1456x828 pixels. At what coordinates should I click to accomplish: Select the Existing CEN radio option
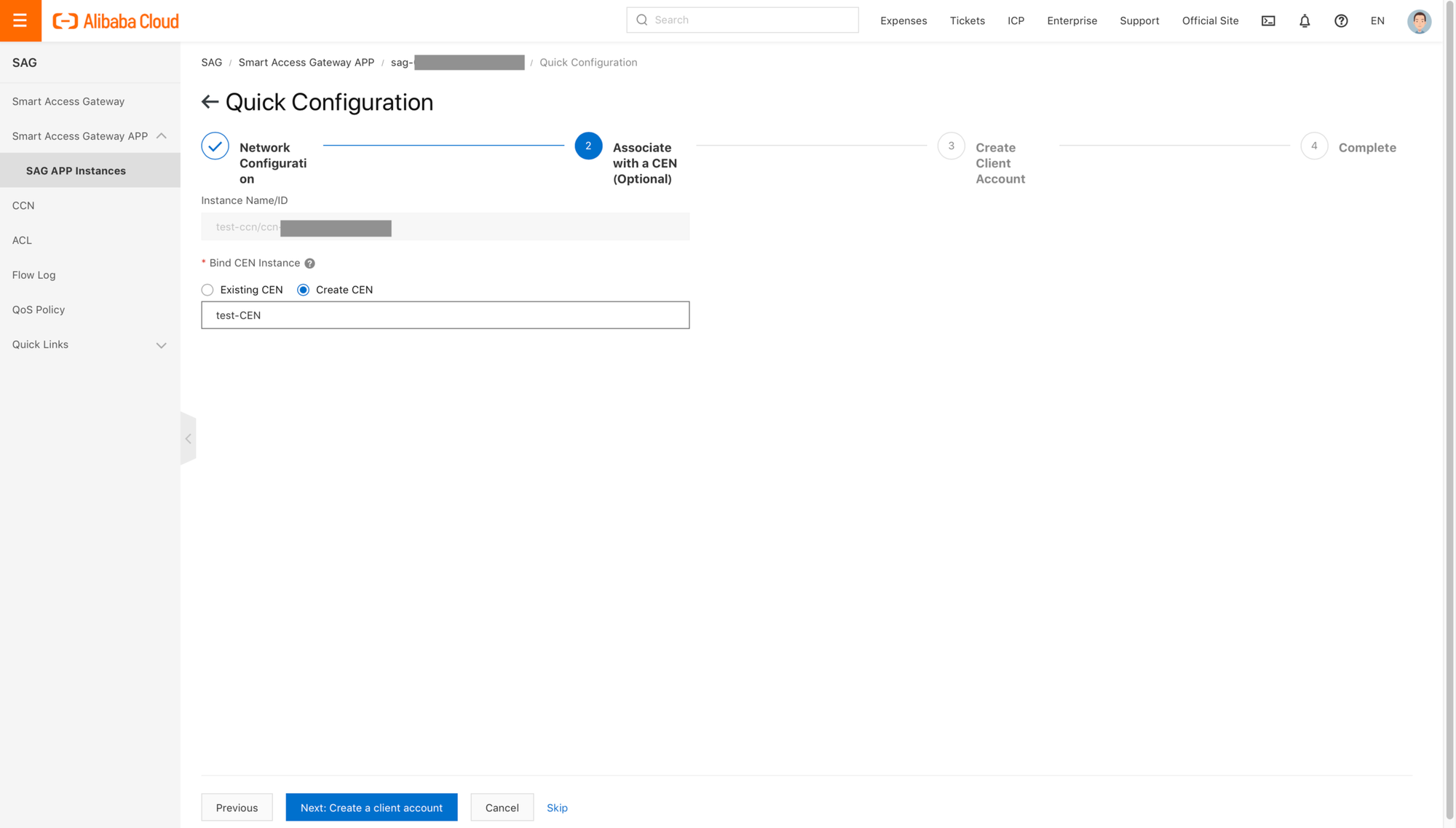208,290
